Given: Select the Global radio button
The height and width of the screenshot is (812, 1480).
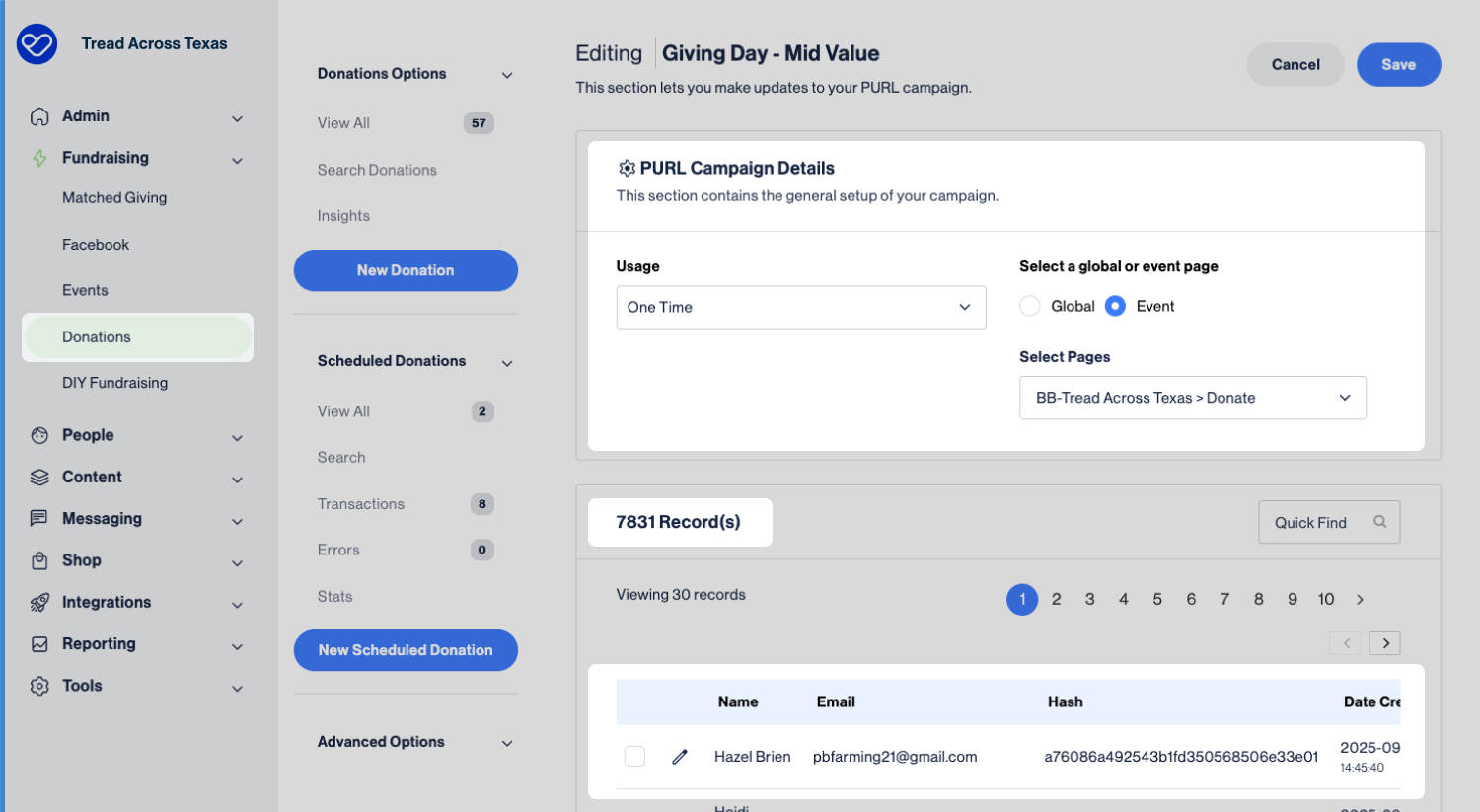Looking at the screenshot, I should 1030,306.
